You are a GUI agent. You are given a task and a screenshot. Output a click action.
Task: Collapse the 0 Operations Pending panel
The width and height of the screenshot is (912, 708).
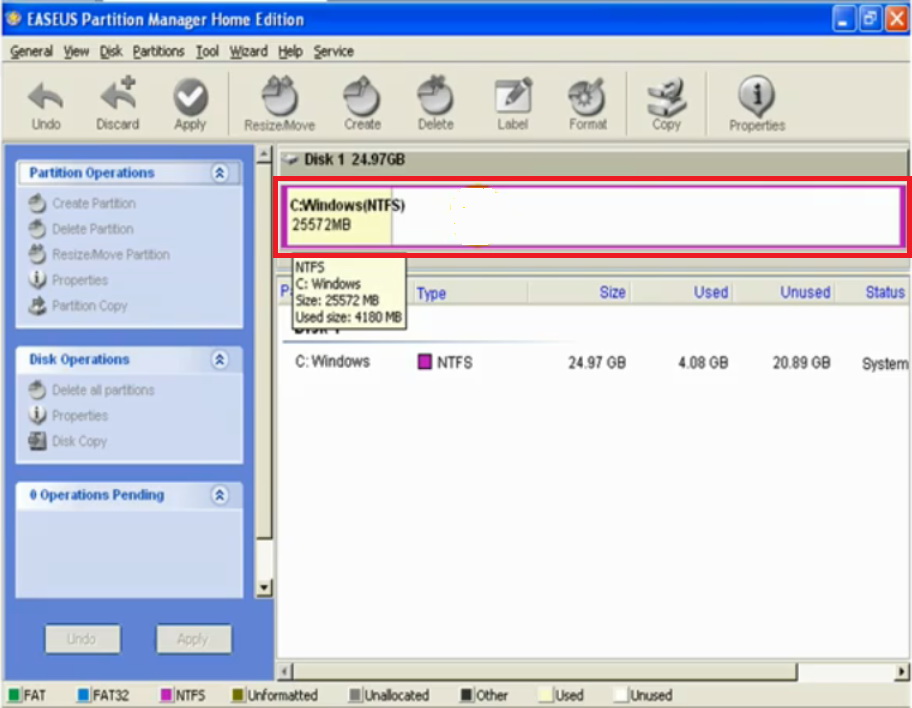[219, 495]
